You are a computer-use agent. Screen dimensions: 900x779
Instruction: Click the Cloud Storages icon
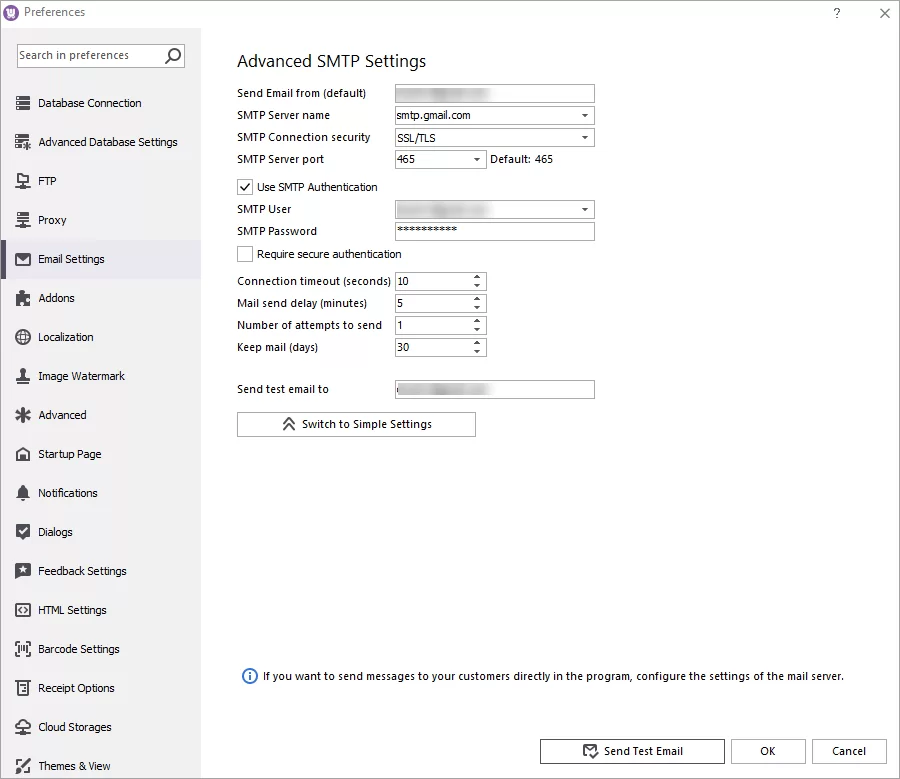click(x=23, y=727)
